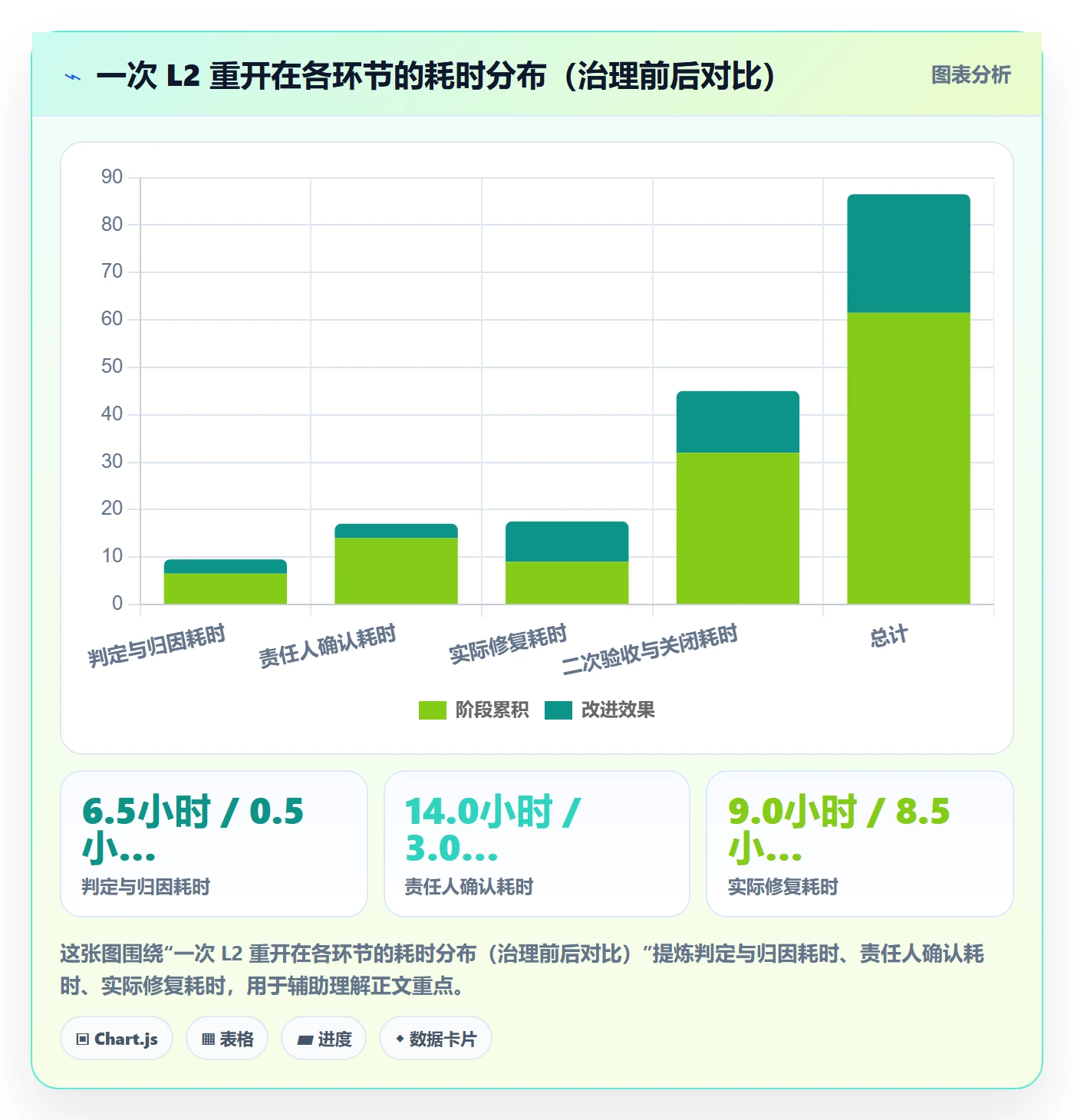Click the 二次验收与关闭耗时 x-axis label
This screenshot has height=1120, width=1074.
pos(650,649)
